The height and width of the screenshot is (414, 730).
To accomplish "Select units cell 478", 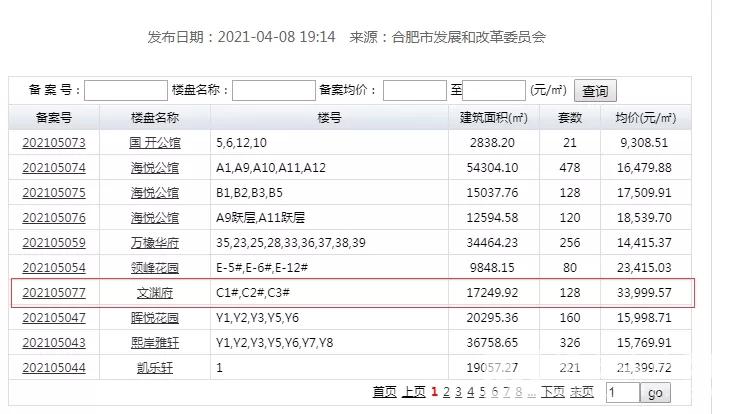I will point(570,168).
